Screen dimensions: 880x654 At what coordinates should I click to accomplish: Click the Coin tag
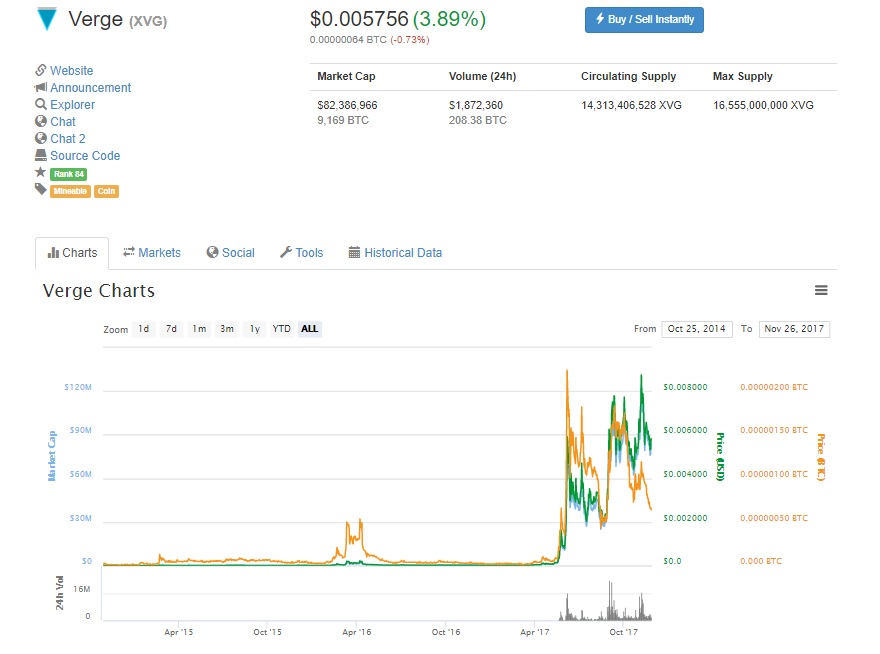point(106,191)
